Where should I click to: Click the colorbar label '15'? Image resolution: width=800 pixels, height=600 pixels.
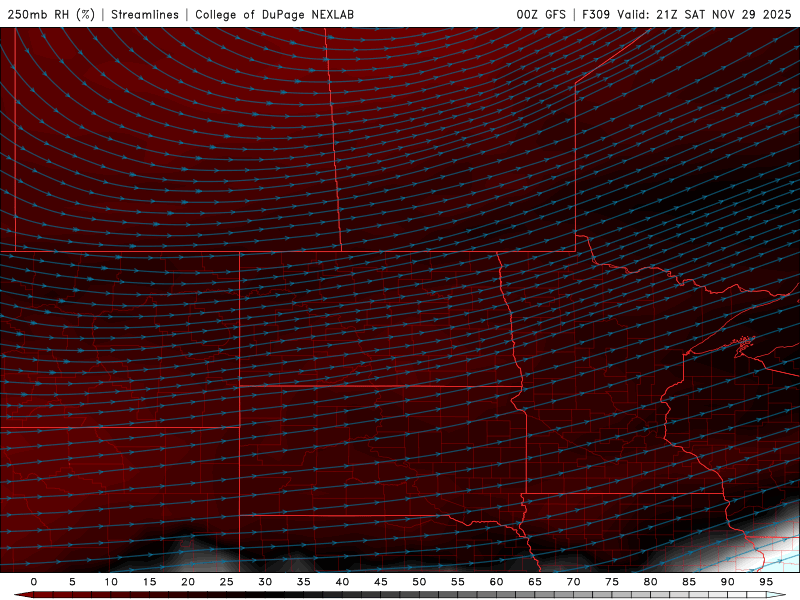click(149, 582)
